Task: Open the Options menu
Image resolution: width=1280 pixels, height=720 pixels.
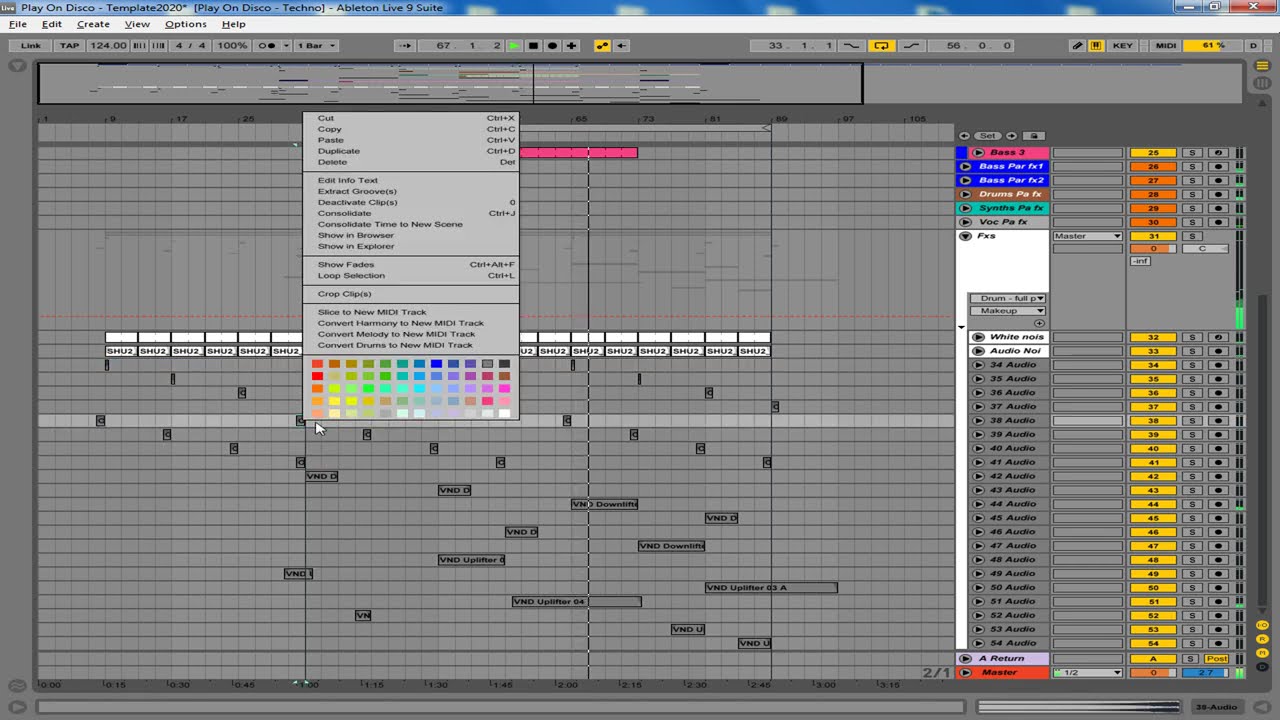Action: click(185, 24)
